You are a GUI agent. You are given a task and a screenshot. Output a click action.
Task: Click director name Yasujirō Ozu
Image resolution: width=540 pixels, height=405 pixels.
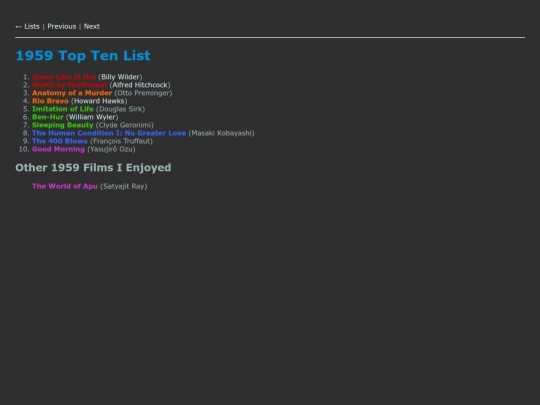(x=111, y=149)
